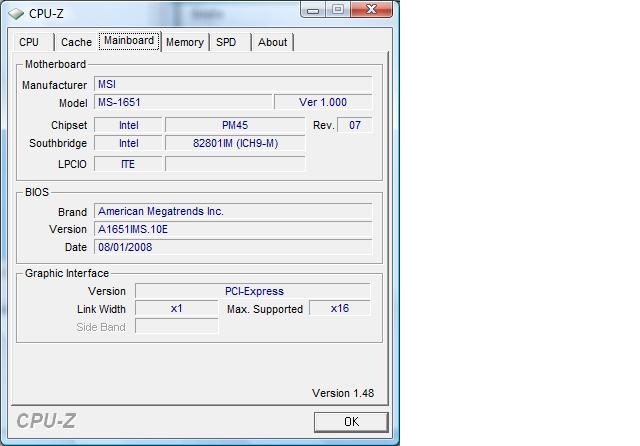Select the PCI-Express version field
Image resolution: width=640 pixels, height=446 pixels.
253,291
